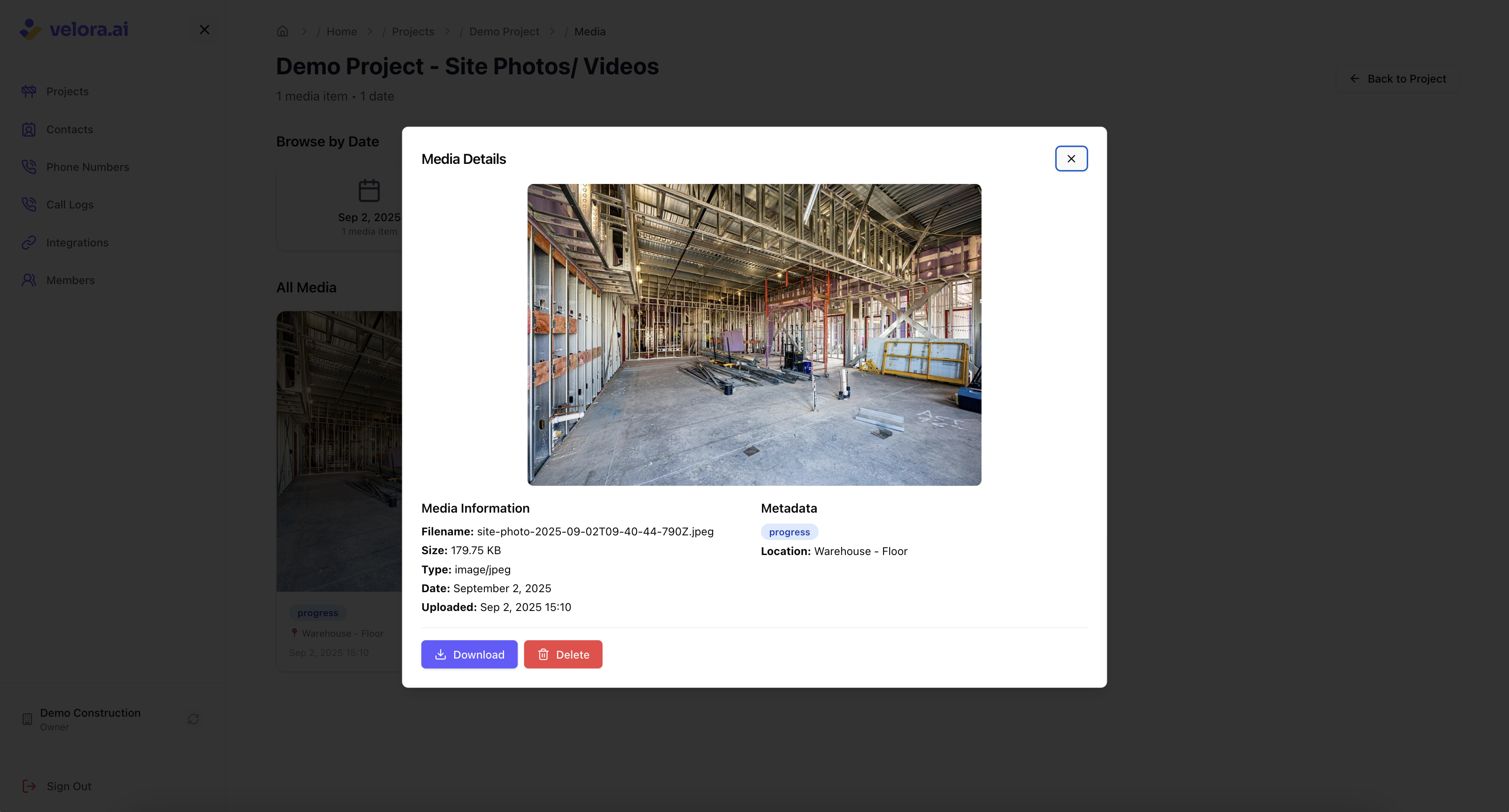This screenshot has width=1509, height=812.
Task: Click the Phone Numbers sidebar icon
Action: click(x=29, y=167)
